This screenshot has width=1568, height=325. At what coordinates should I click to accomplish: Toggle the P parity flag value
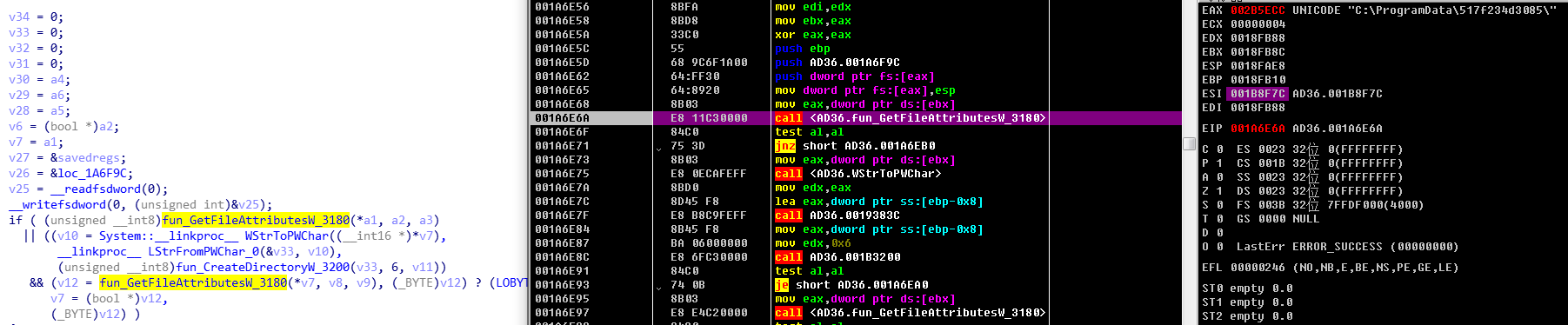click(x=1220, y=163)
